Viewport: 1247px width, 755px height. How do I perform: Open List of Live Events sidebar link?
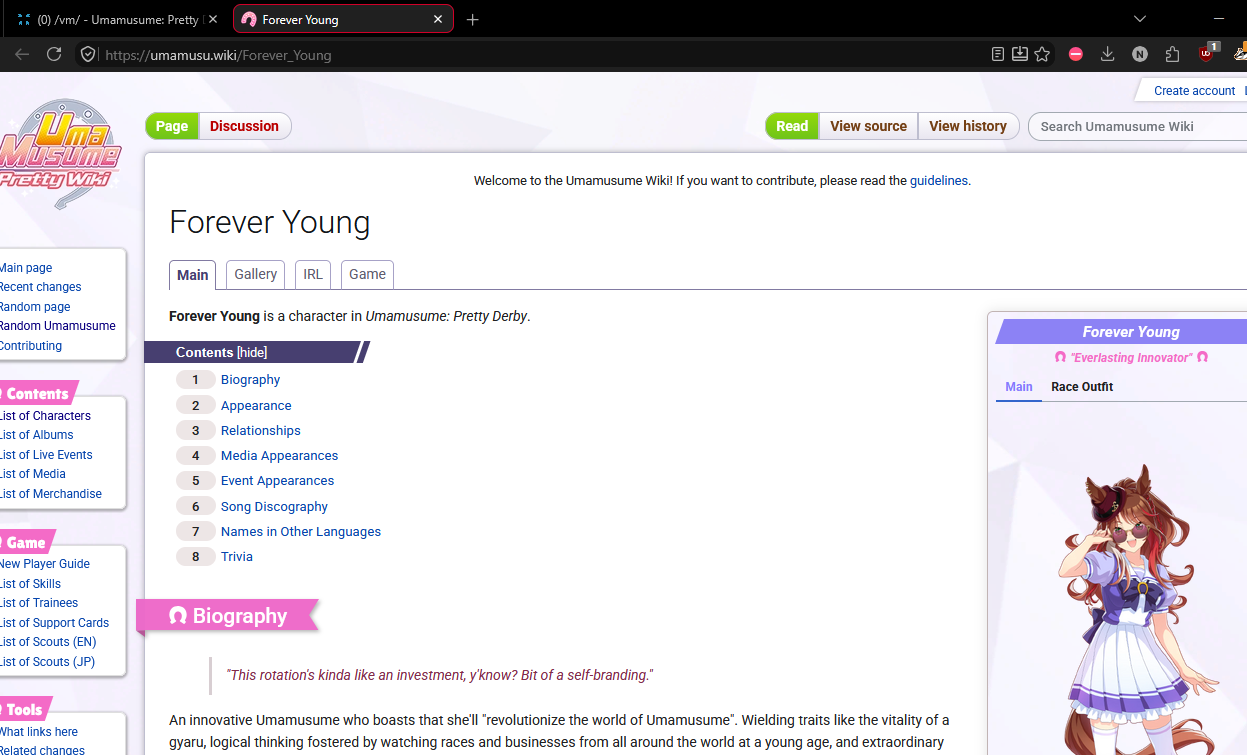pos(46,455)
